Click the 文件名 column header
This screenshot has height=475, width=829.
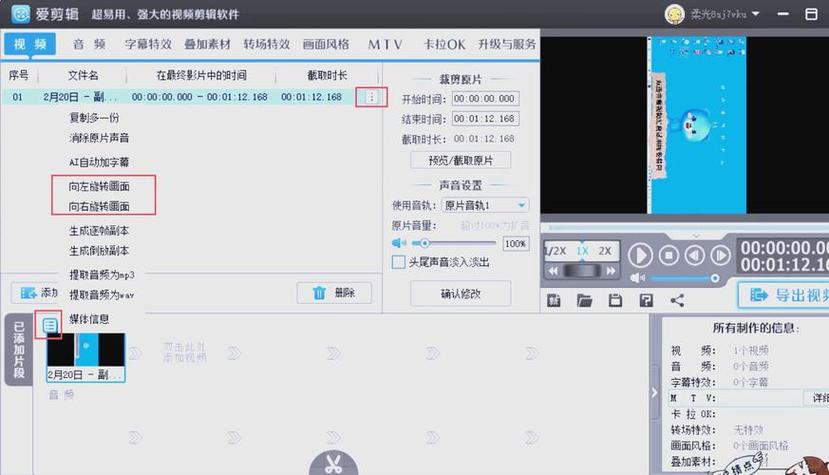tap(82, 75)
